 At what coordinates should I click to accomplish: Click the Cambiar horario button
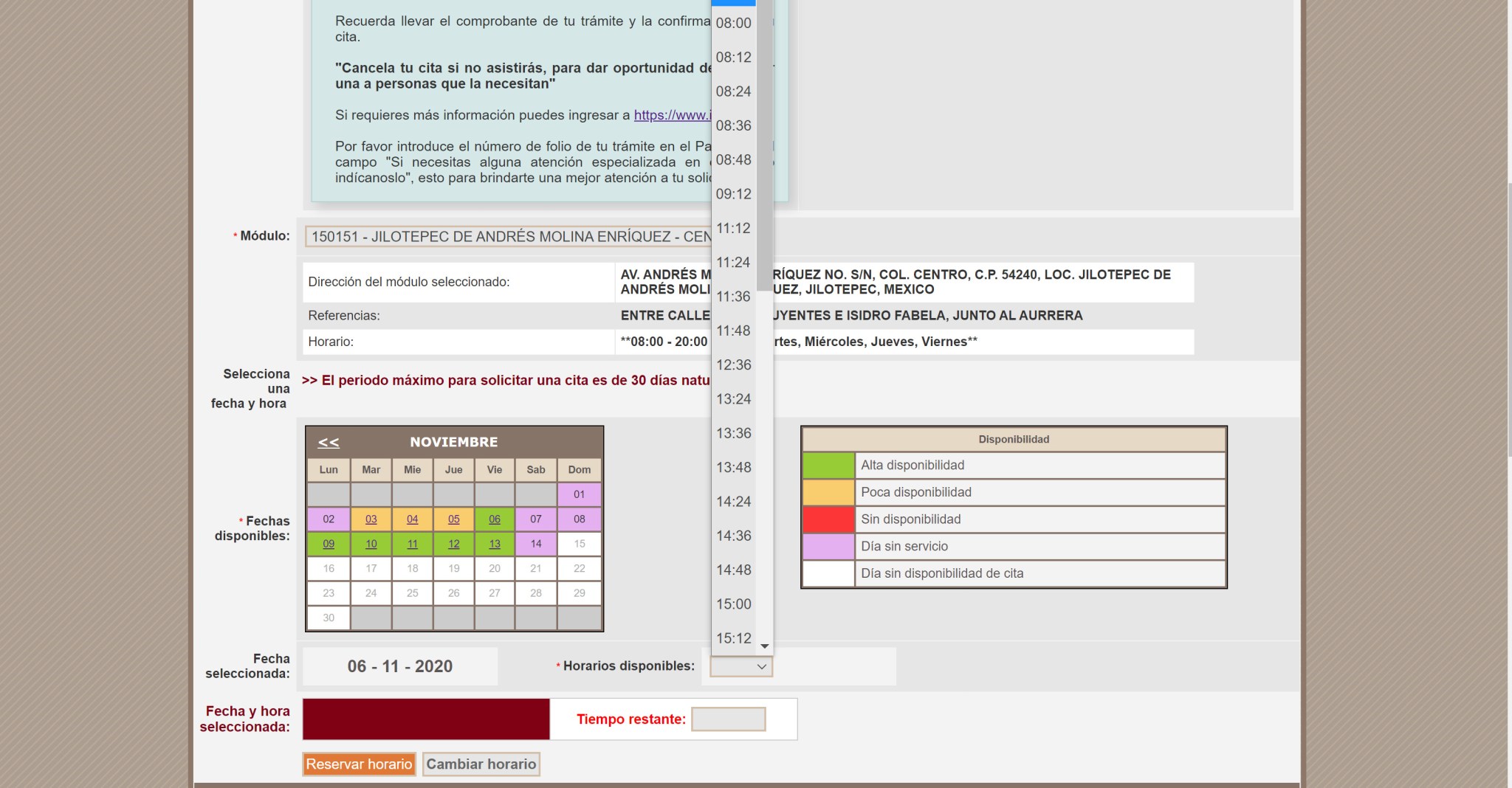pyautogui.click(x=481, y=764)
